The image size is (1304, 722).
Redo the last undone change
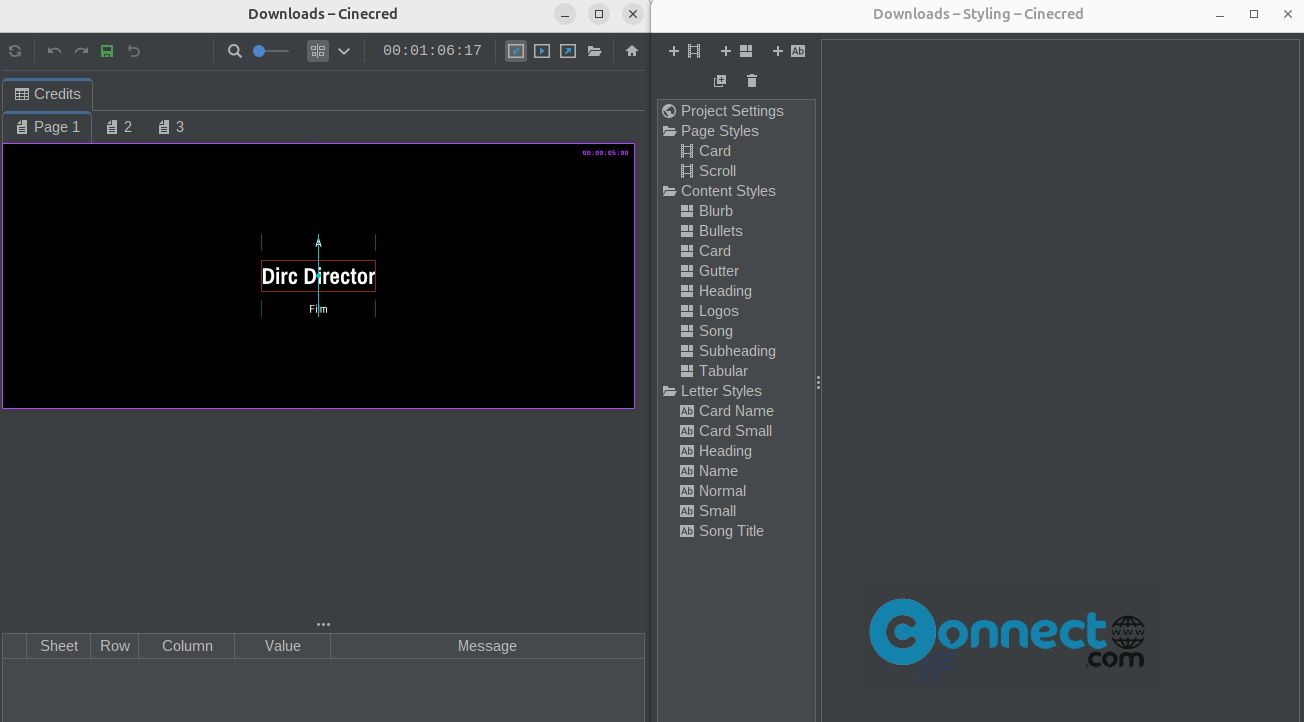pos(81,51)
